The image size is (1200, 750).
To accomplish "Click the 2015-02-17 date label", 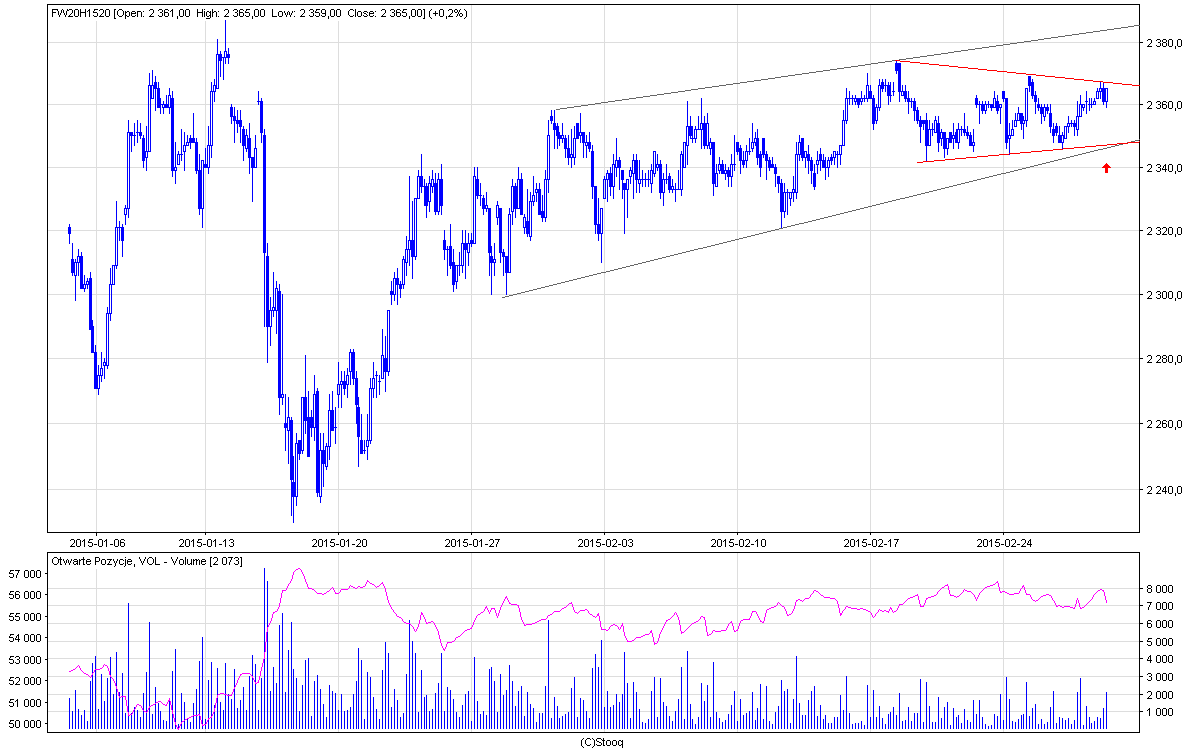I will (x=871, y=543).
